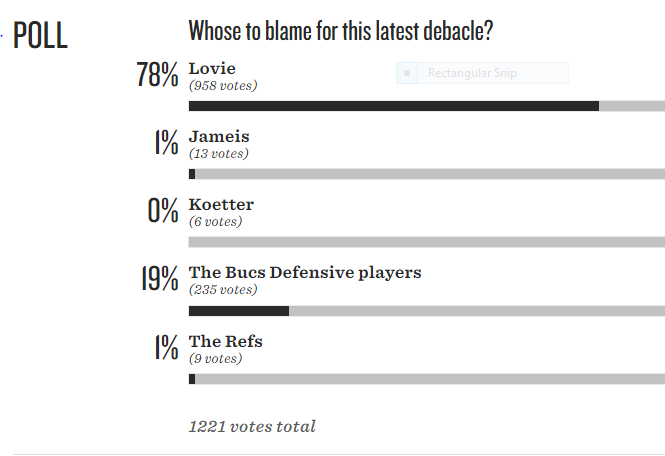Image resolution: width=665 pixels, height=456 pixels.
Task: Click the Rectangular Snip tooltip label
Action: coord(472,73)
